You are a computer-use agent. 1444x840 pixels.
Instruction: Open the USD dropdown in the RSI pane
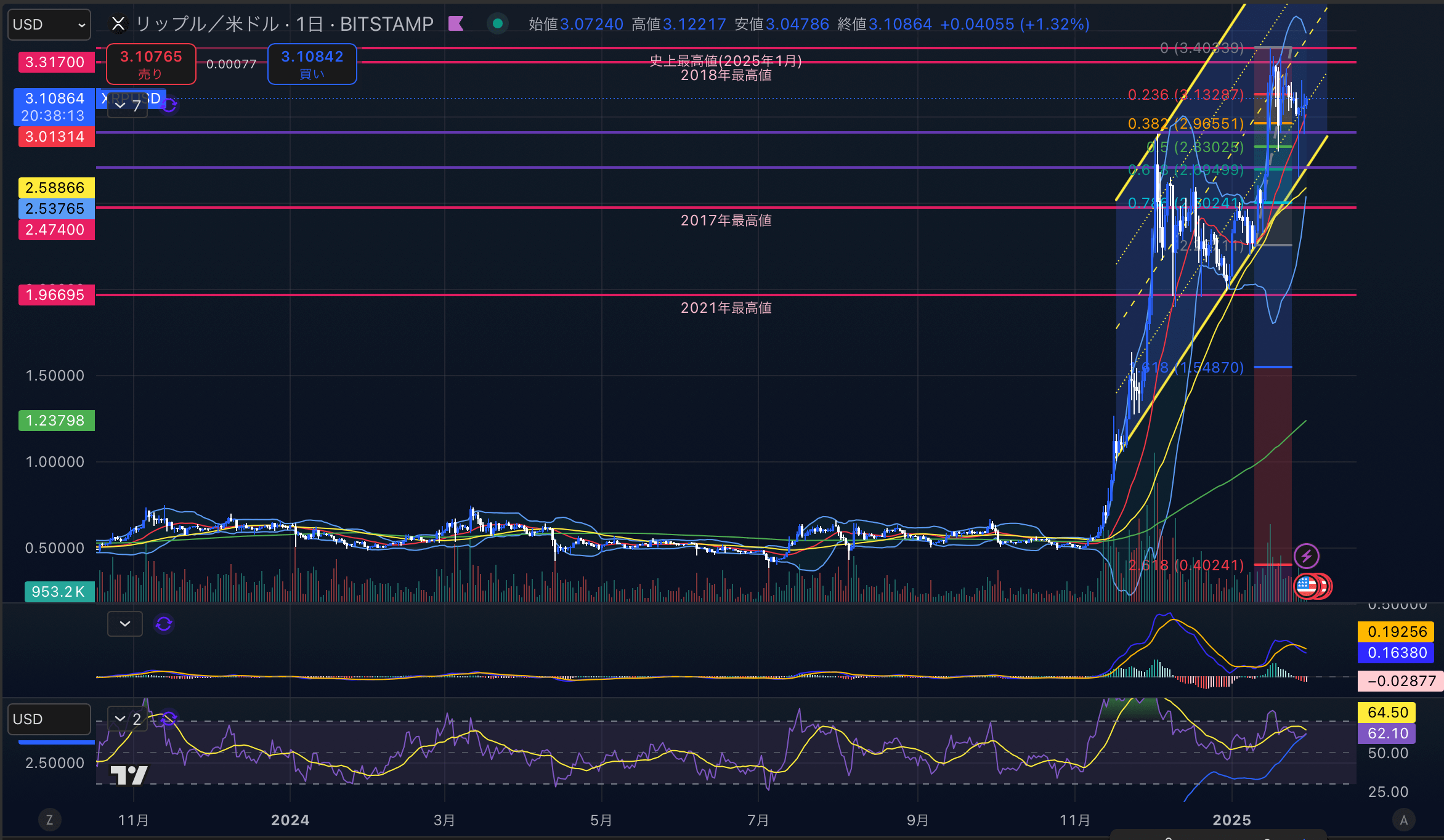pos(49,719)
